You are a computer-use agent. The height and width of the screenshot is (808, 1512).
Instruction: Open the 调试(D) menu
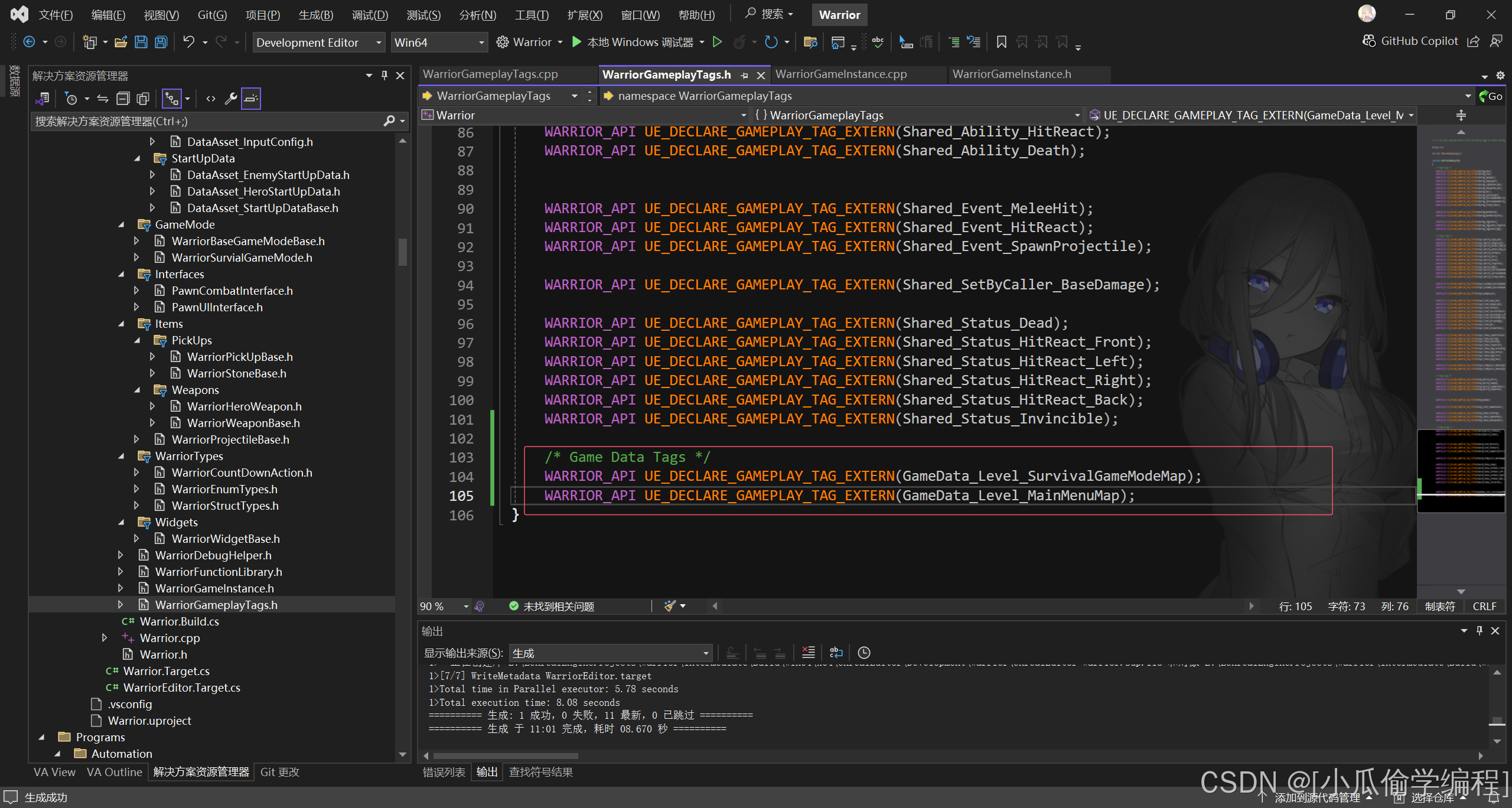[370, 15]
